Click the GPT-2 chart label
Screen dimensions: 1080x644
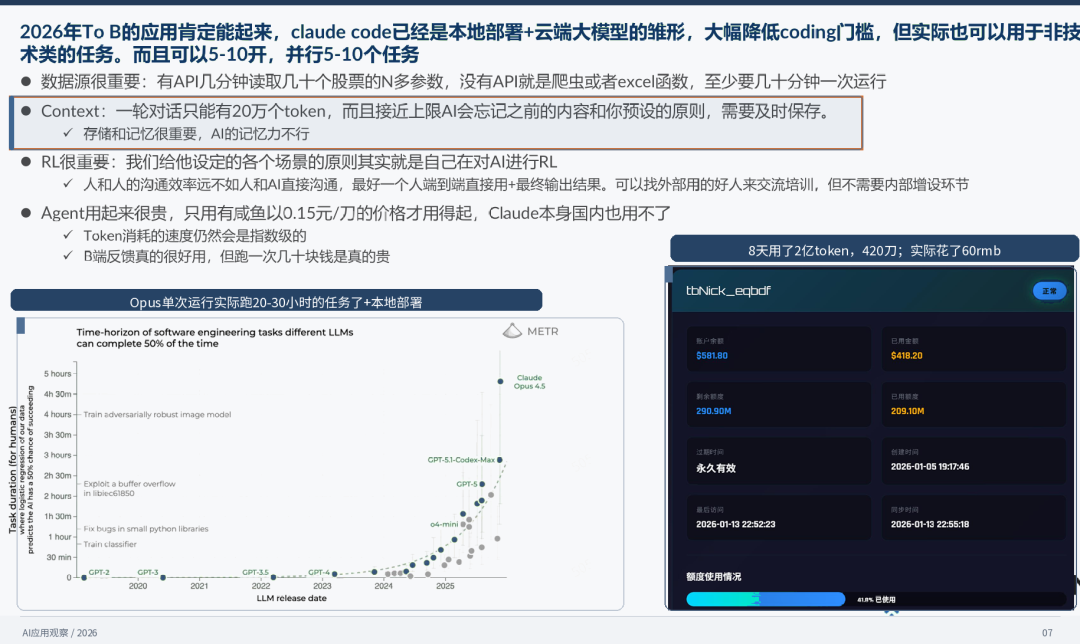[x=98, y=572]
